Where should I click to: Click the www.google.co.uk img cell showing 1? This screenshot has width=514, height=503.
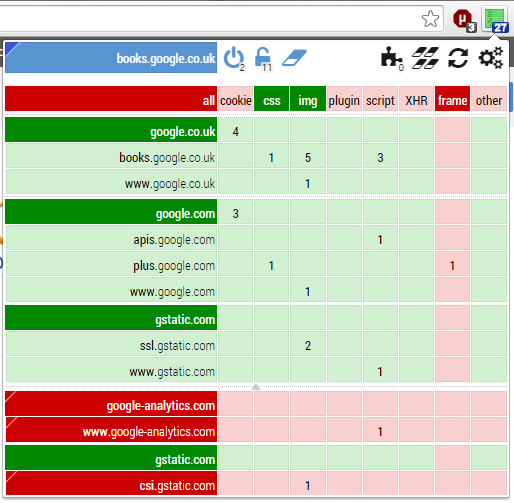pyautogui.click(x=308, y=182)
